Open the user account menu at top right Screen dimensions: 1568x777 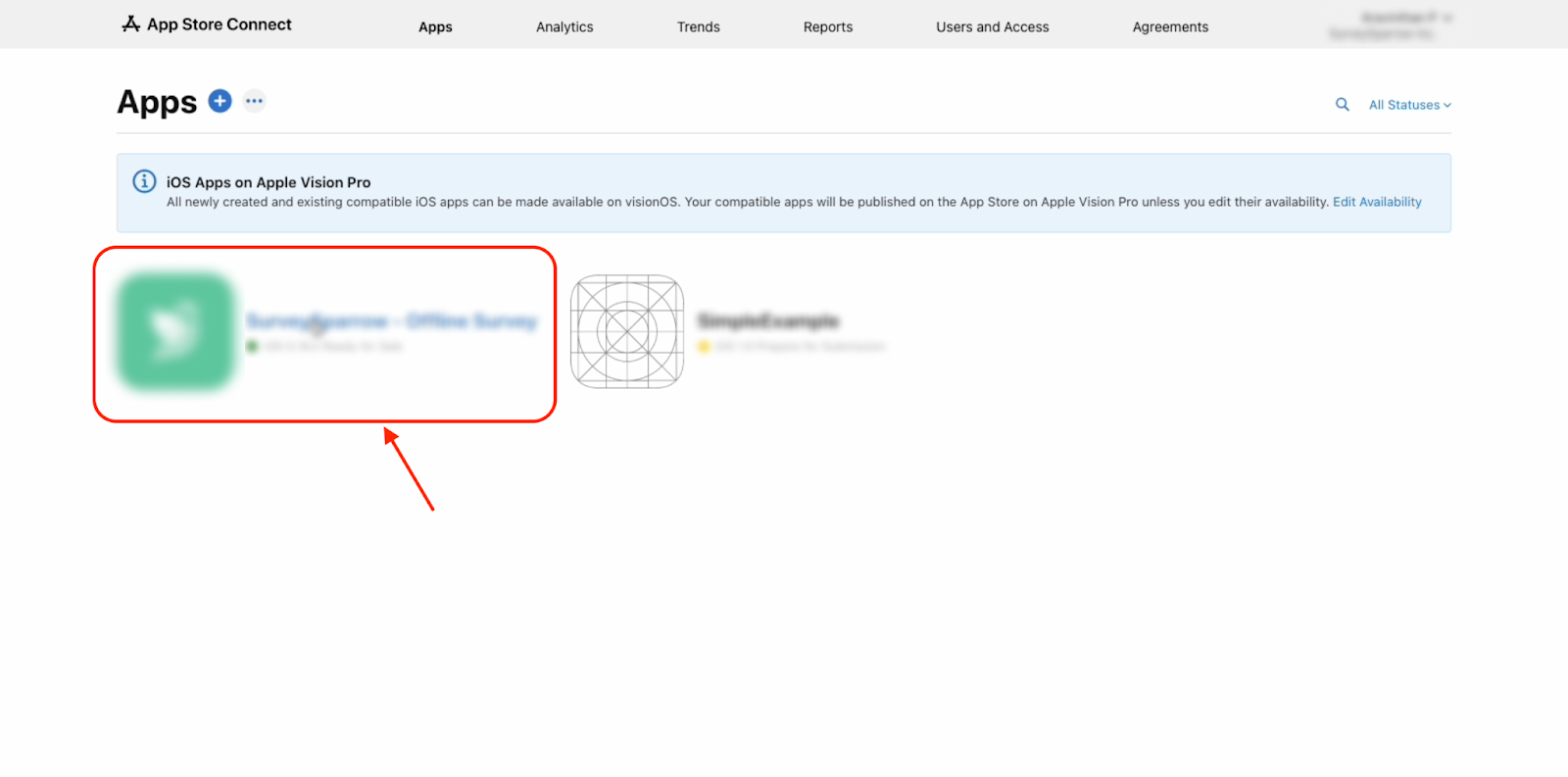tap(1392, 25)
